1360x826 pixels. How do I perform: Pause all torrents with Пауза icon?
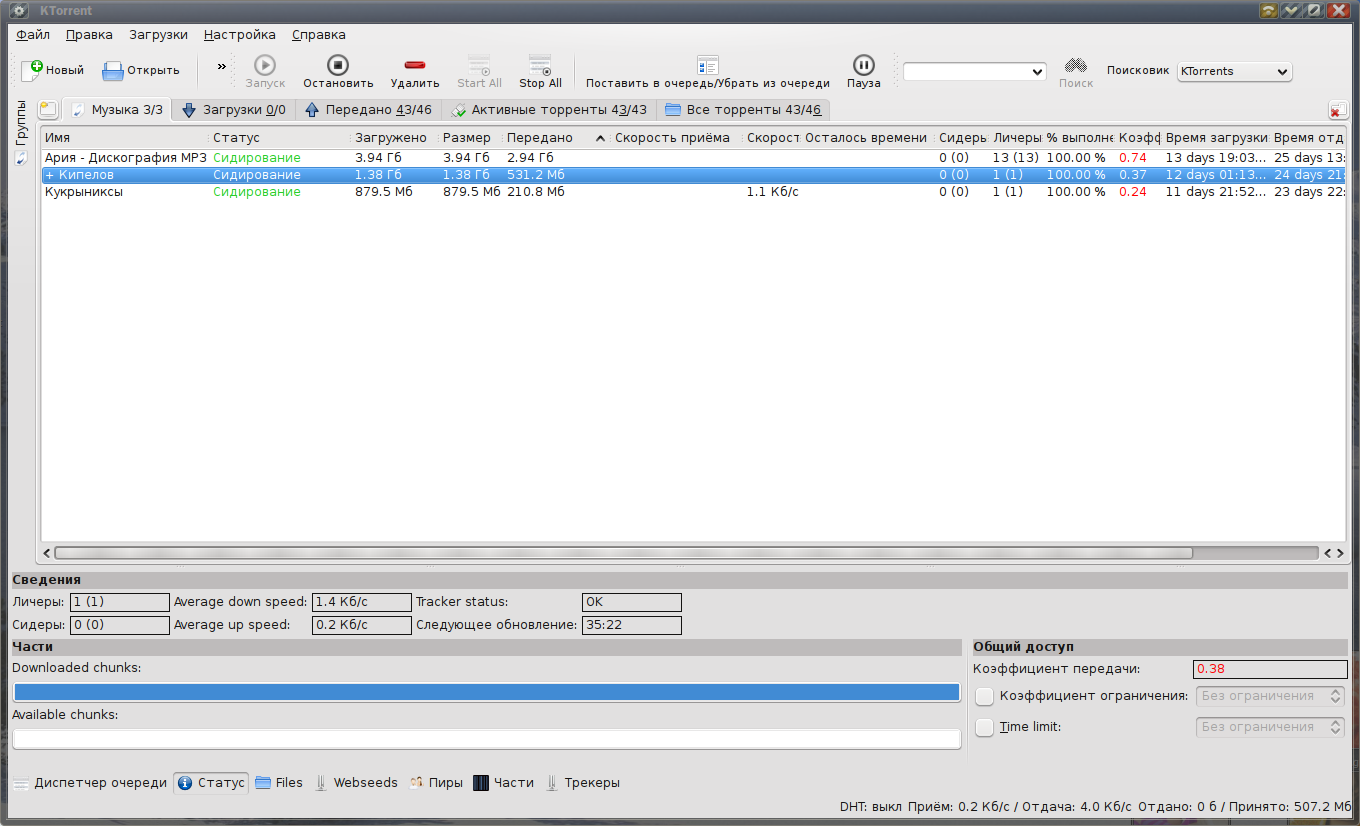tap(864, 65)
